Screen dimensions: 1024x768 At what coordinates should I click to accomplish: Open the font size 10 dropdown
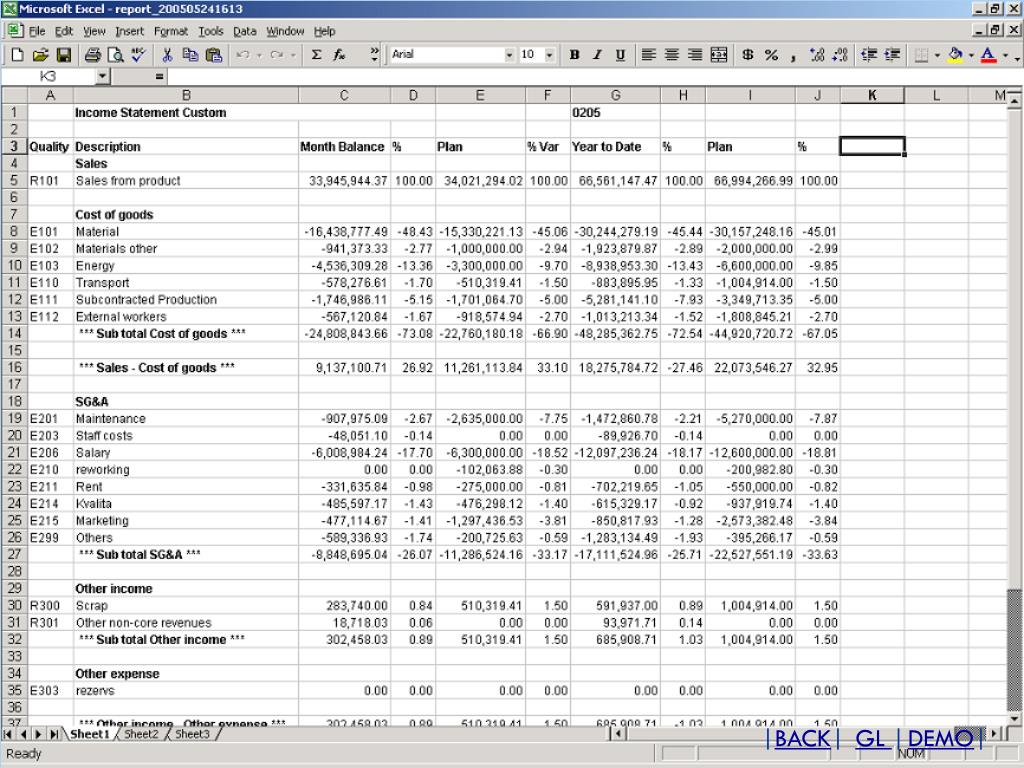[549, 55]
